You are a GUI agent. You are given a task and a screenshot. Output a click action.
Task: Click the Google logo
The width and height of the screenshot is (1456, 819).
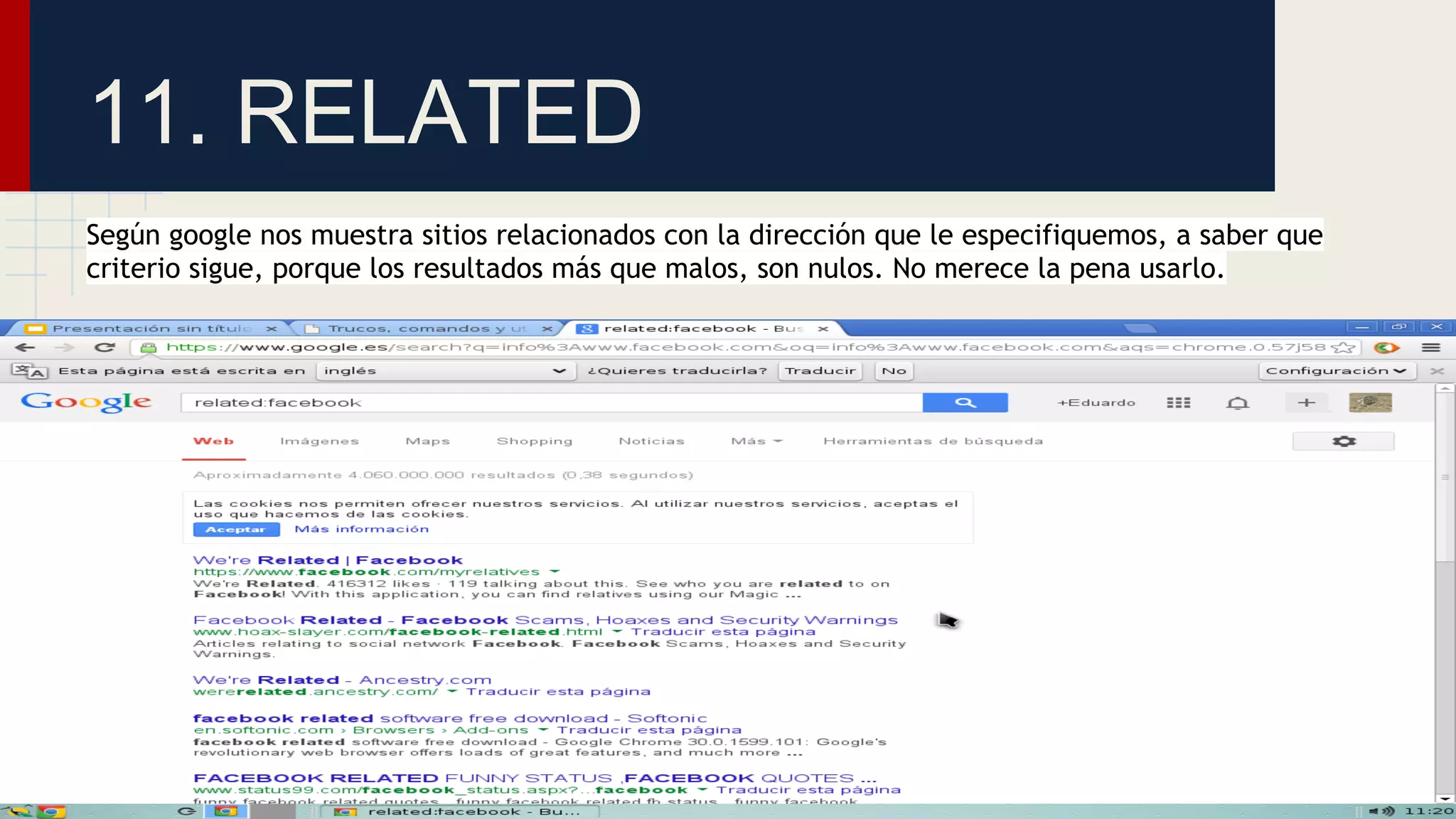tap(86, 402)
